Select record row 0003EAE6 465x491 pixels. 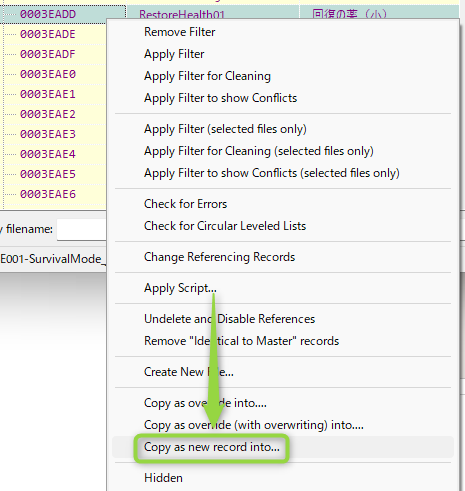point(48,194)
